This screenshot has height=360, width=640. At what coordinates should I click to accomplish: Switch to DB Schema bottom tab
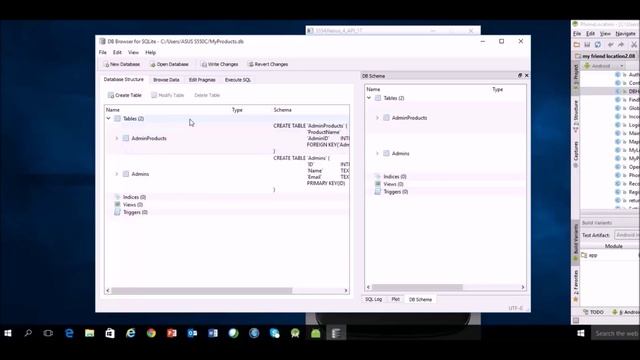(x=420, y=300)
